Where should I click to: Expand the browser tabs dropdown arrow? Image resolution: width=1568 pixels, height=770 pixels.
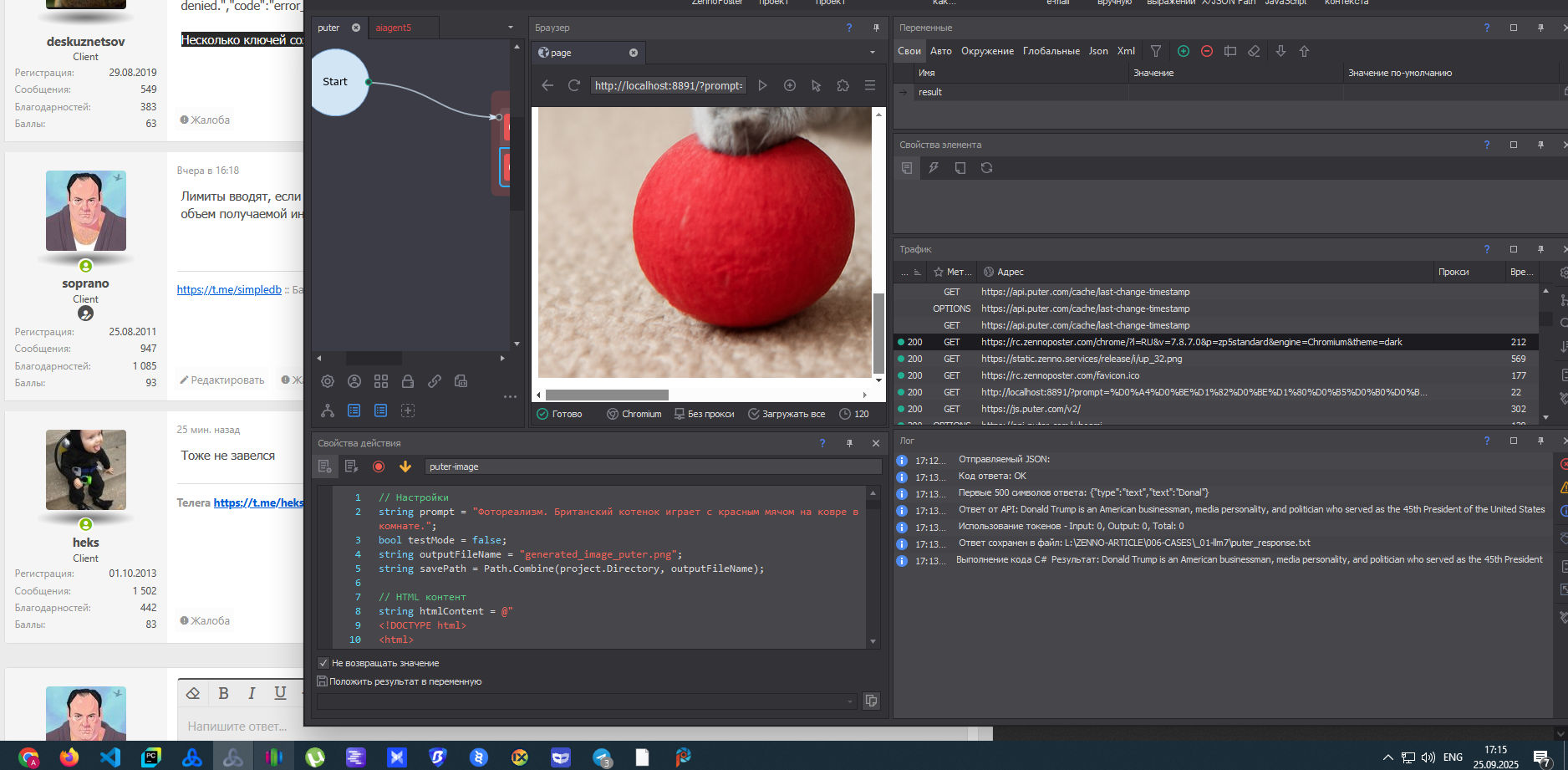pos(873,53)
